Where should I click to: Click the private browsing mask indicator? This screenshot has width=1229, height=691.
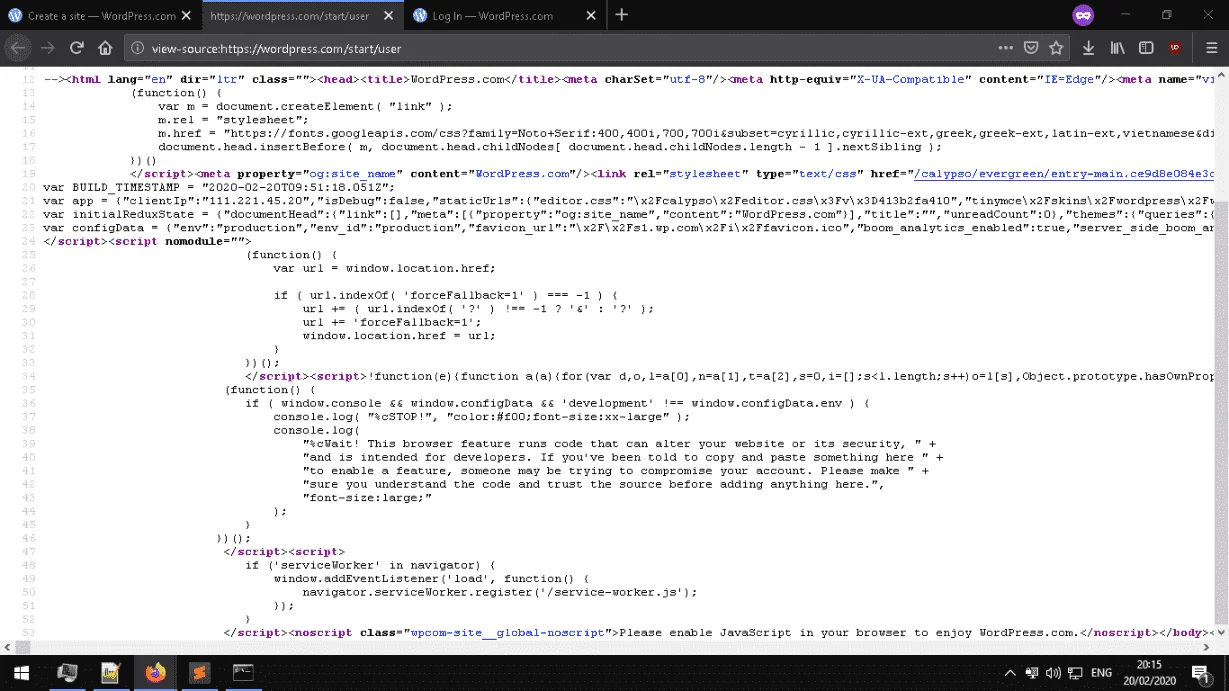pos(1082,15)
